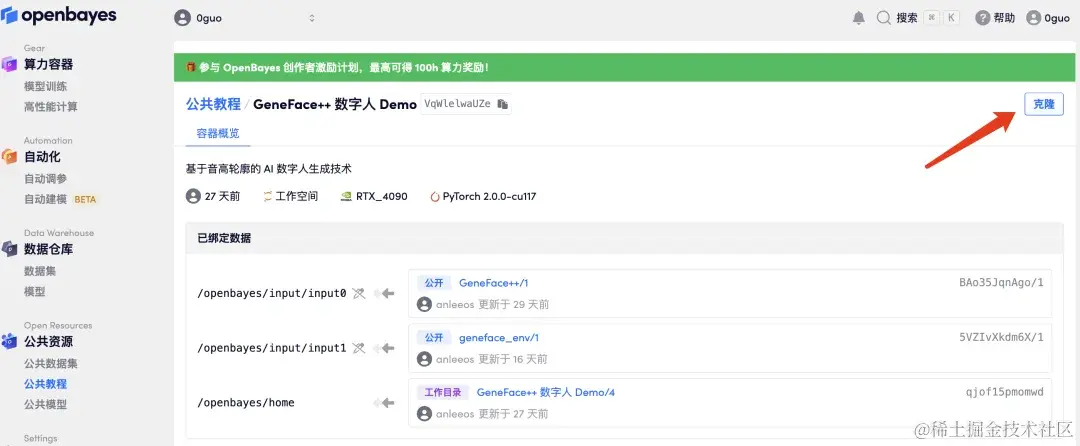This screenshot has width=1080, height=446.
Task: Click the RTX_4090 label
Action: 382,196
